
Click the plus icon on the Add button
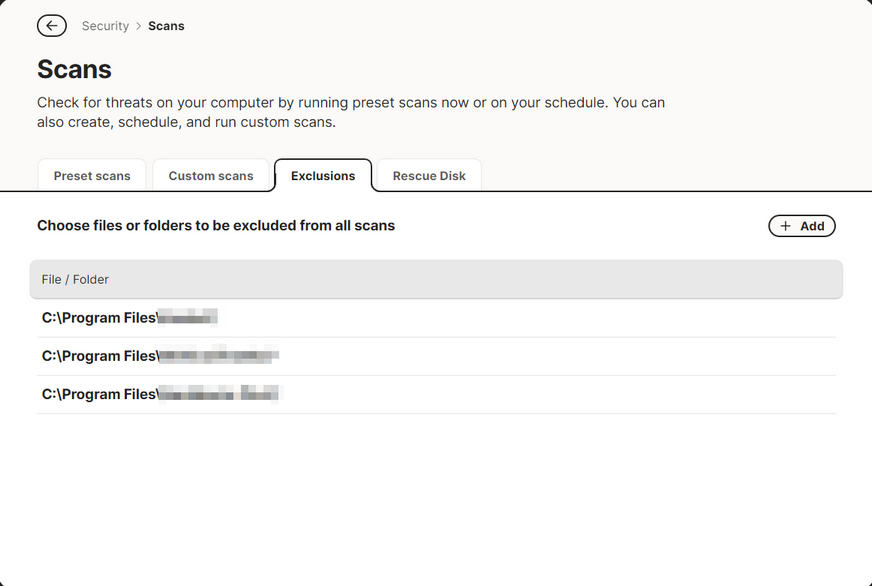786,226
